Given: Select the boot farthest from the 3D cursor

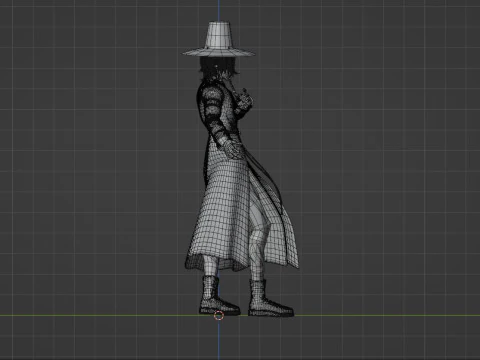Looking at the screenshot, I should click(270, 299).
